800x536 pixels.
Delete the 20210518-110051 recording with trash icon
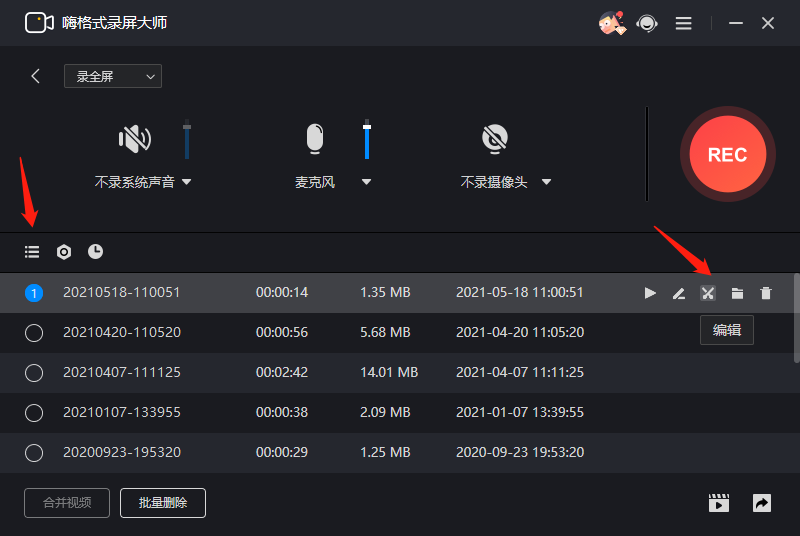(766, 293)
